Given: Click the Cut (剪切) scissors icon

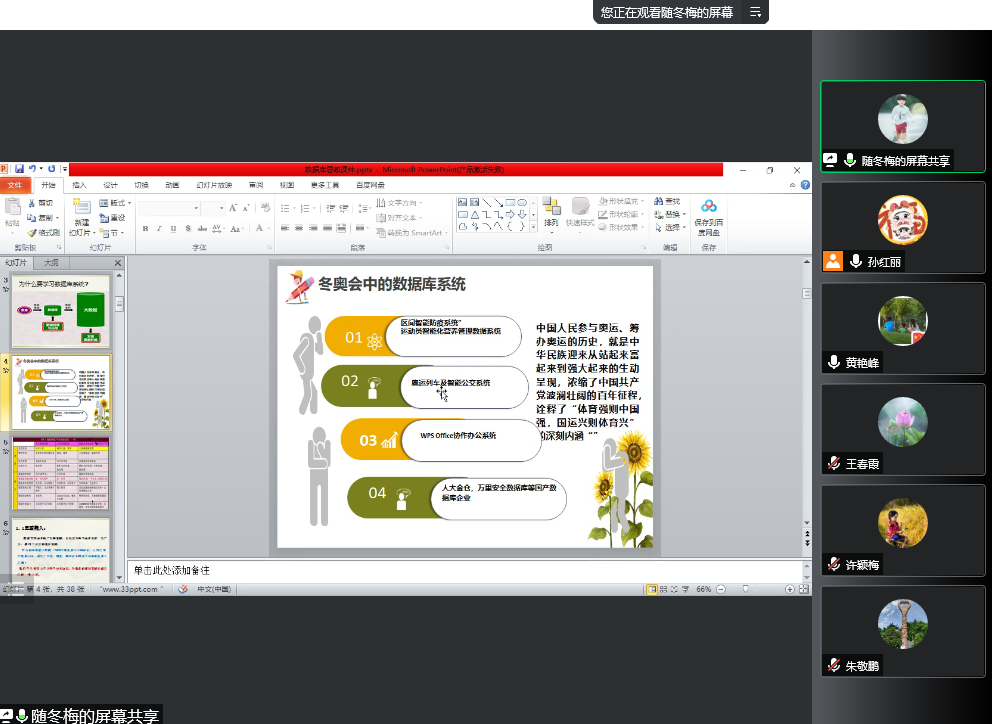Looking at the screenshot, I should [40, 203].
